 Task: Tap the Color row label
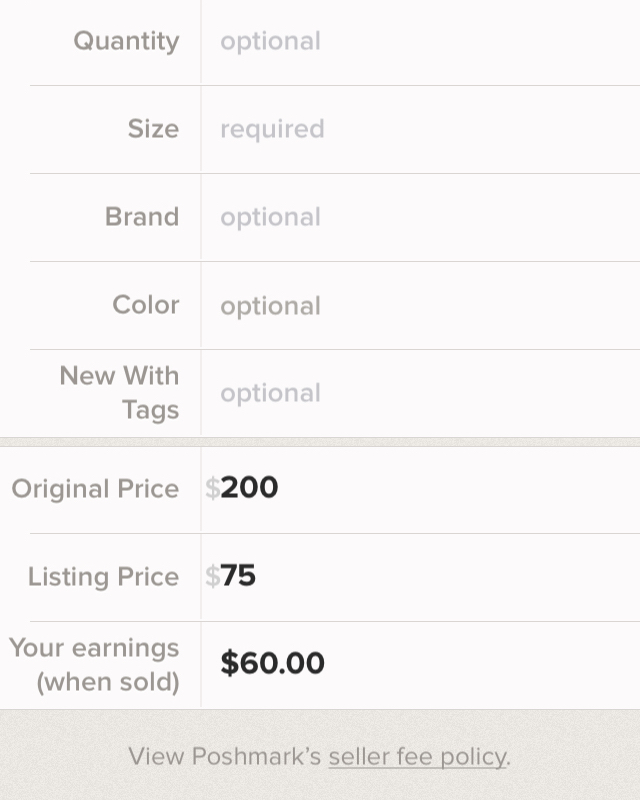(146, 306)
